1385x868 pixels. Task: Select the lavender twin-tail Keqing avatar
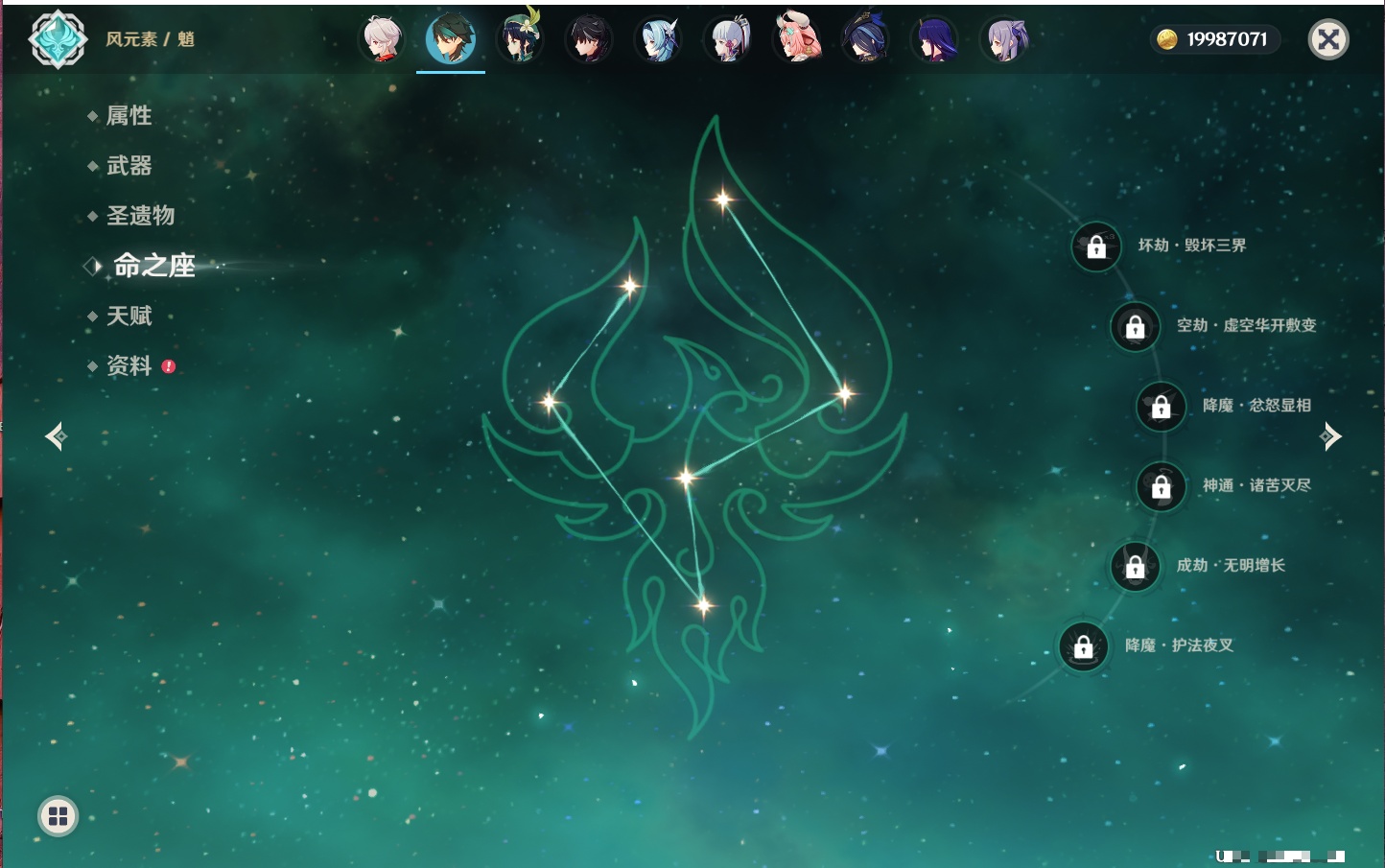pyautogui.click(x=1005, y=39)
